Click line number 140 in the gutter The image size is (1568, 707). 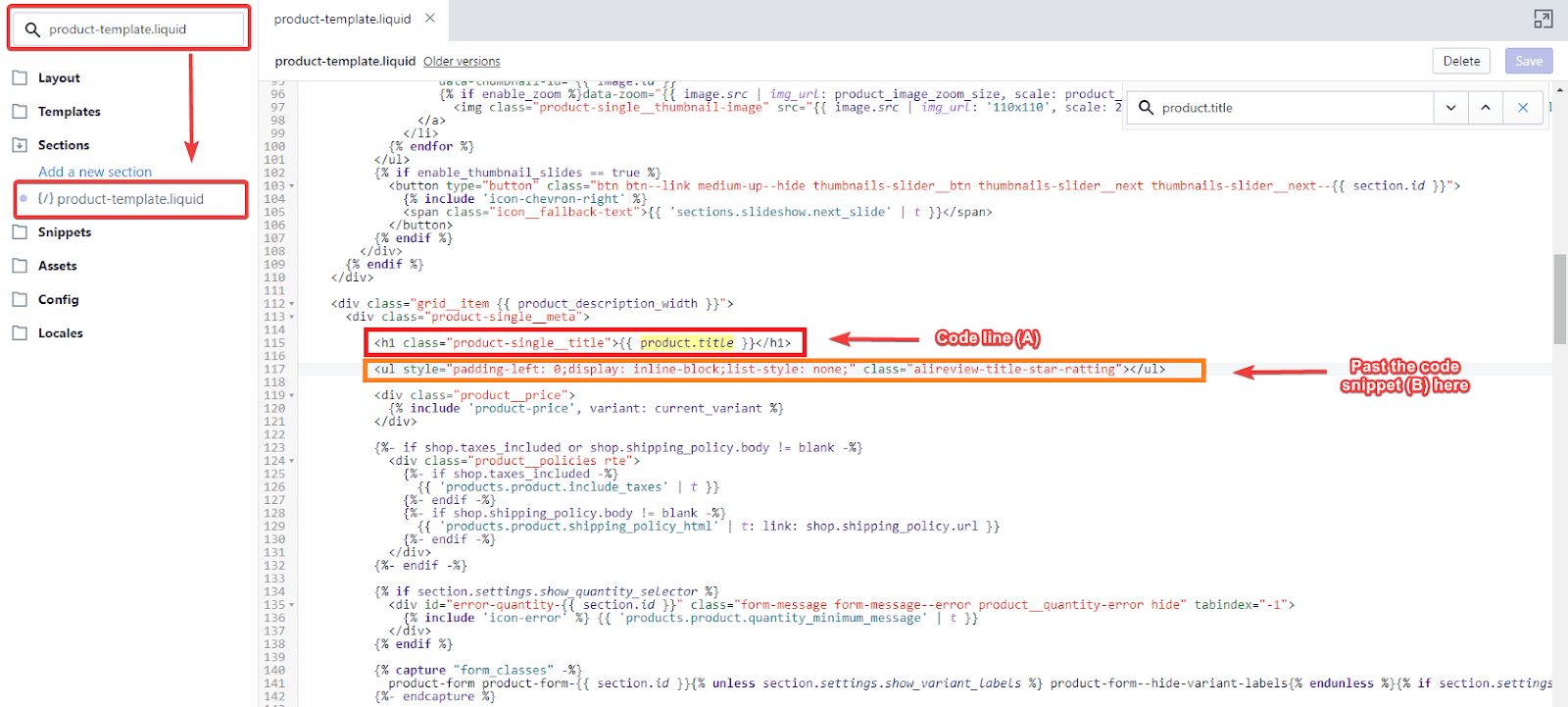point(274,671)
